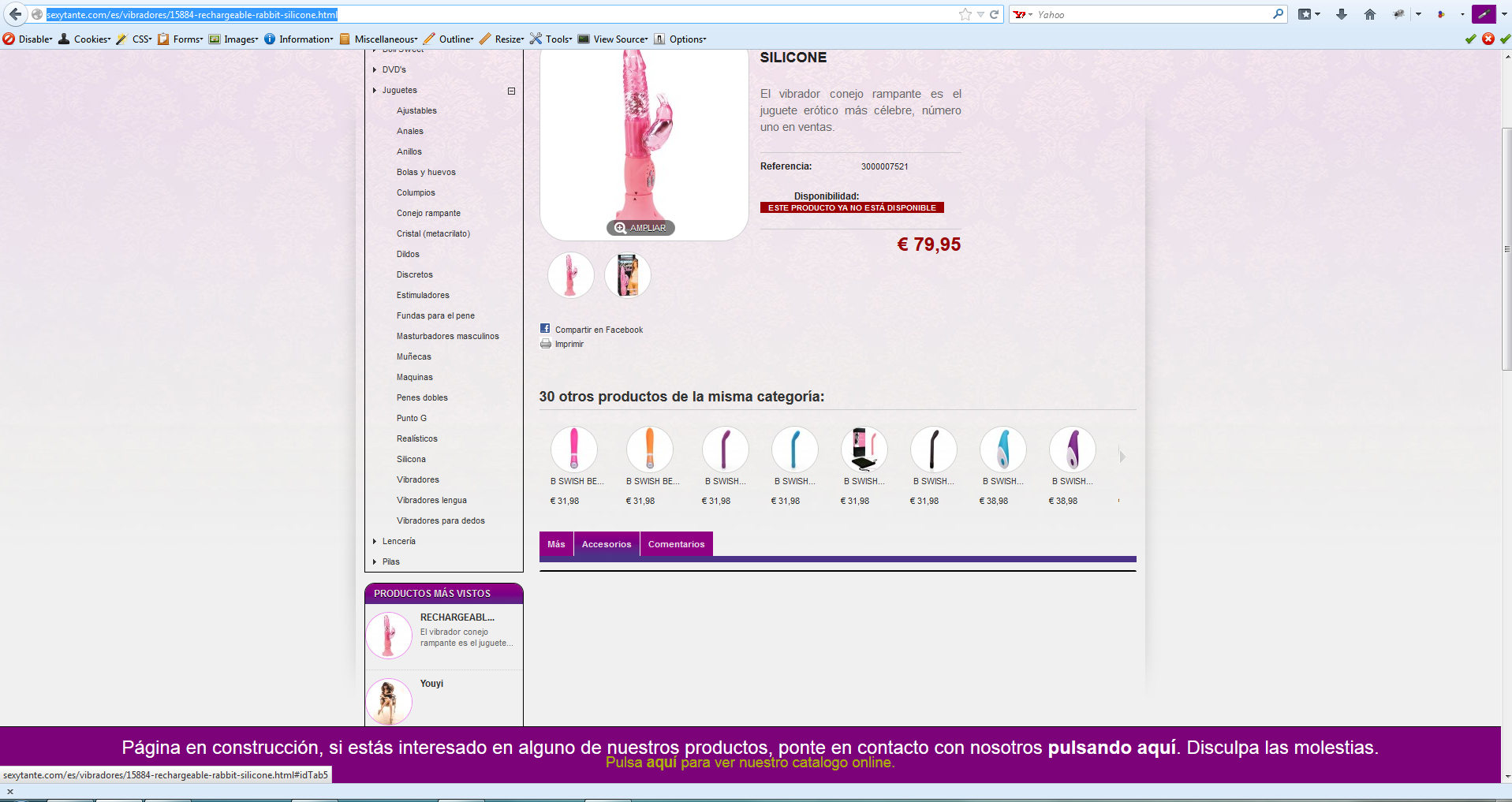Open the Cristal (metacrilato) category
Viewport: 1512px width, 802px height.
point(433,233)
